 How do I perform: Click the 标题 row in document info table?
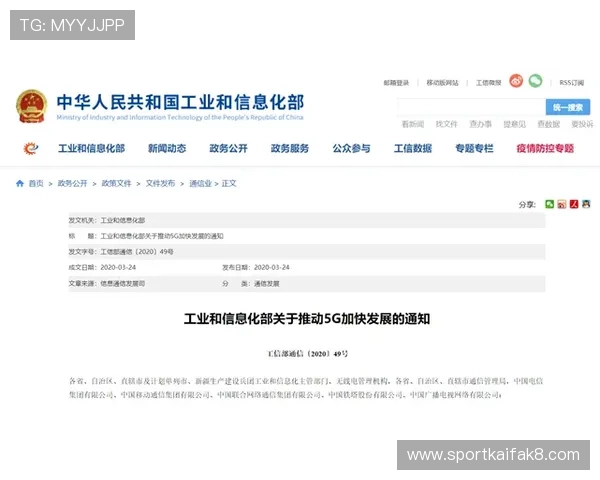point(307,236)
